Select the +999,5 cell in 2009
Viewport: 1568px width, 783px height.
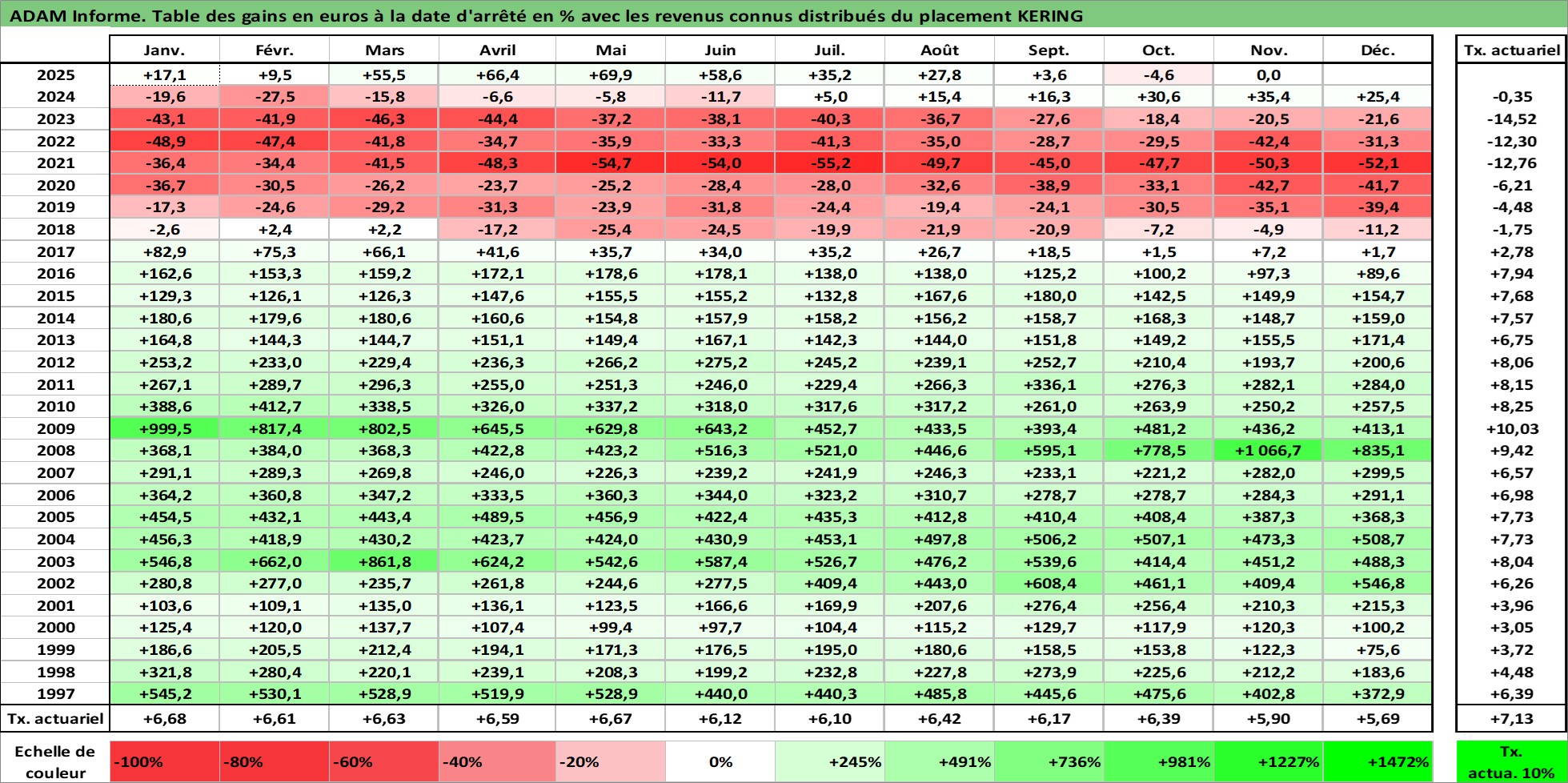click(164, 428)
